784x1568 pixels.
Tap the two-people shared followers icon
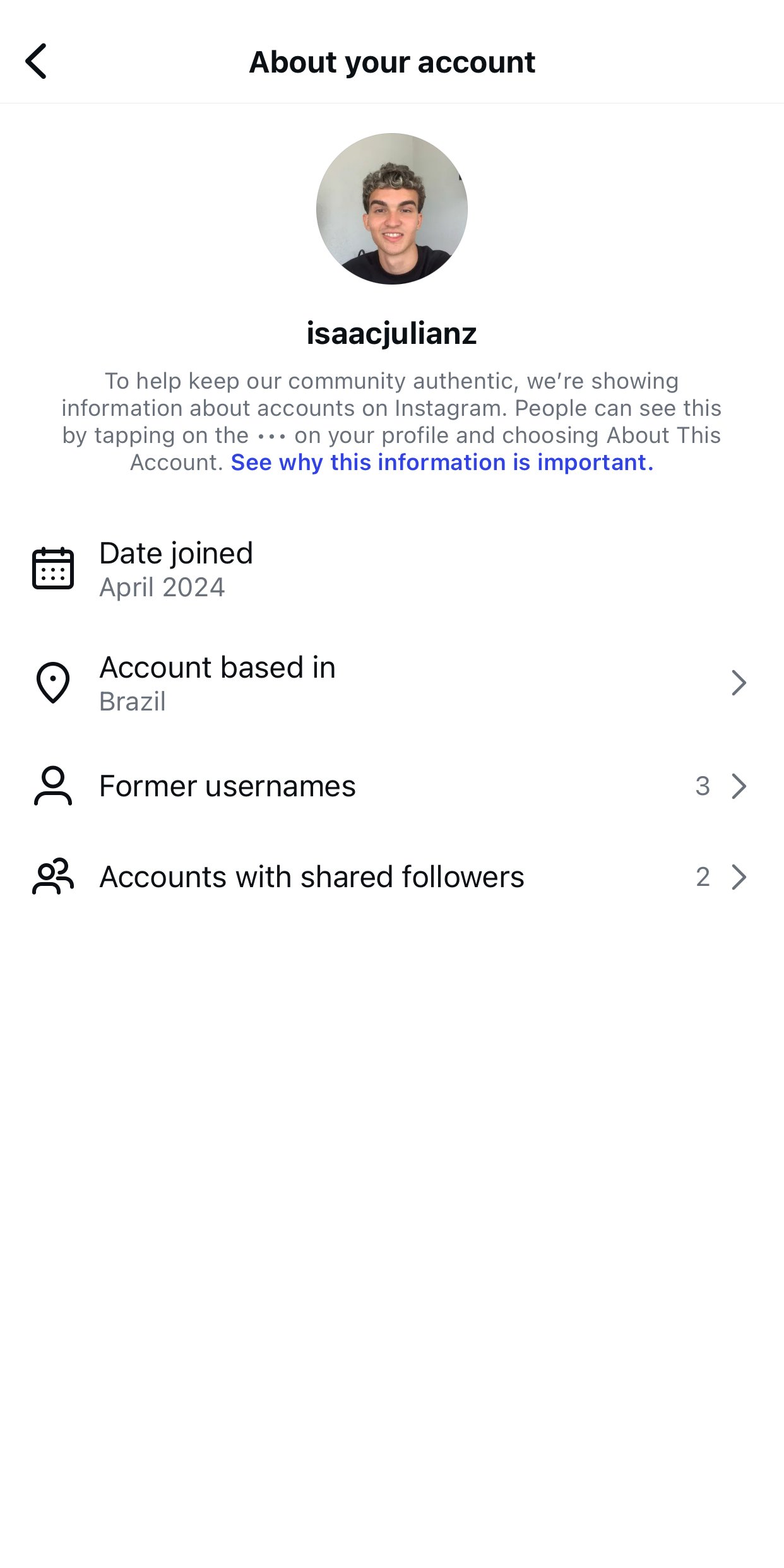pos(53,876)
